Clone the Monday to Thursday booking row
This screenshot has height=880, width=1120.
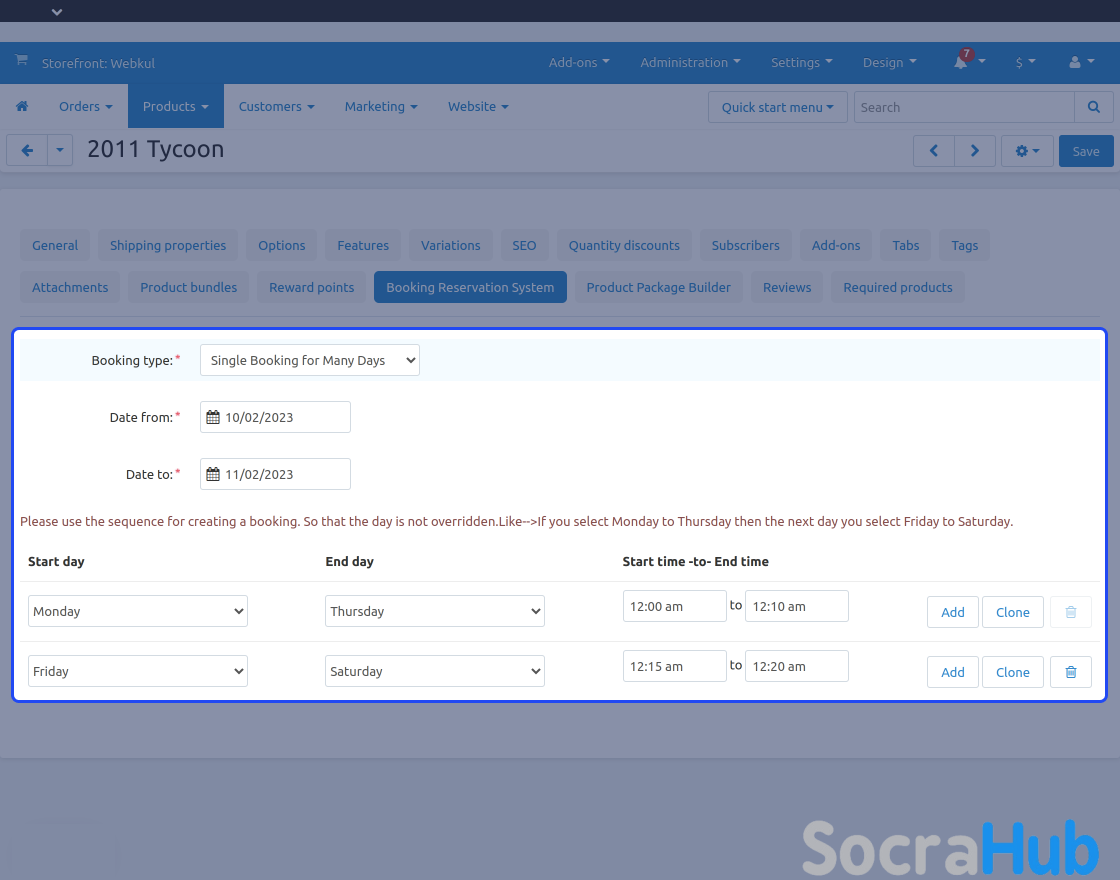pyautogui.click(x=1012, y=612)
